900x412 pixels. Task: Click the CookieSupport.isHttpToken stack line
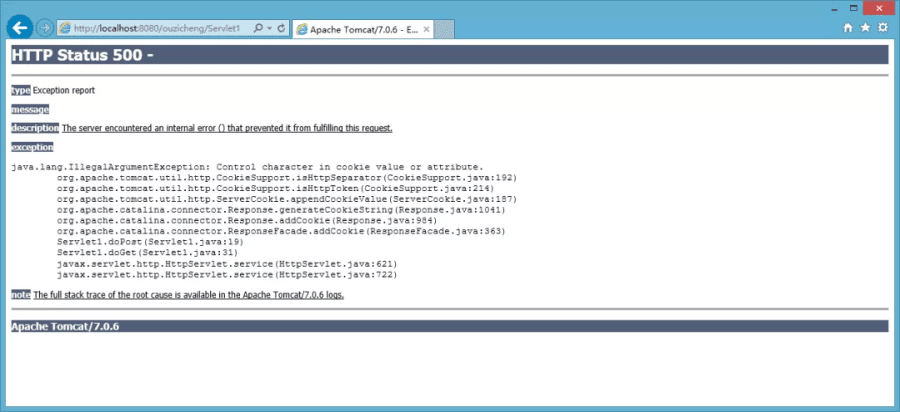tap(276, 188)
